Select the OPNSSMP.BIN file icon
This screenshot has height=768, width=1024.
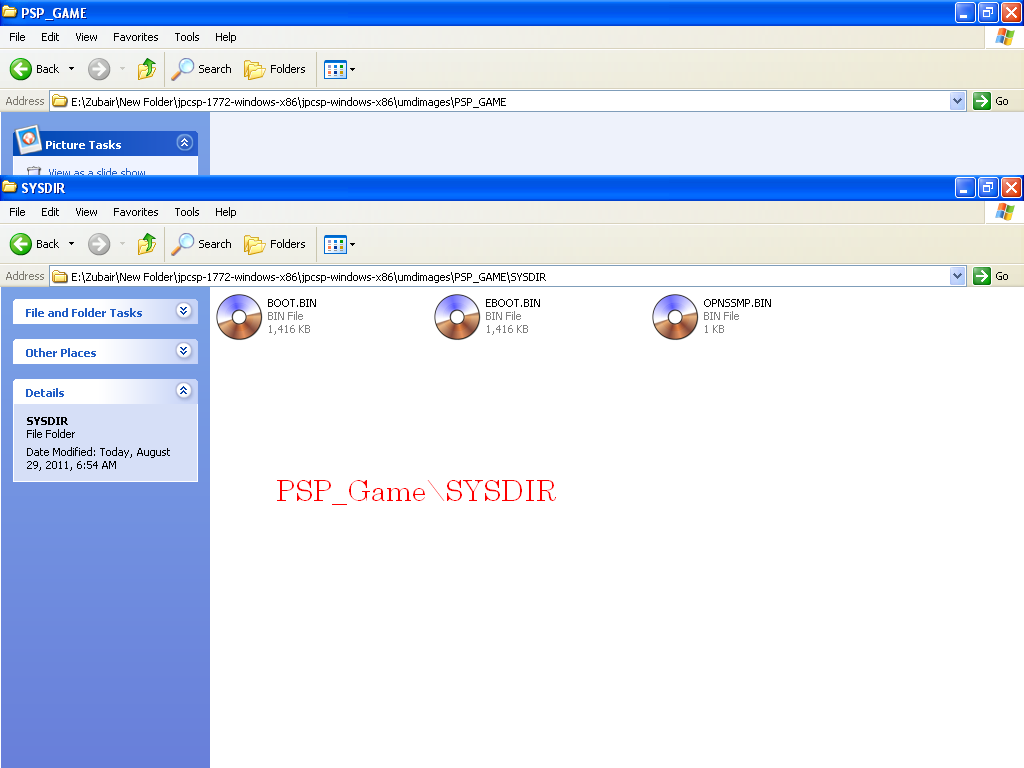tap(675, 317)
